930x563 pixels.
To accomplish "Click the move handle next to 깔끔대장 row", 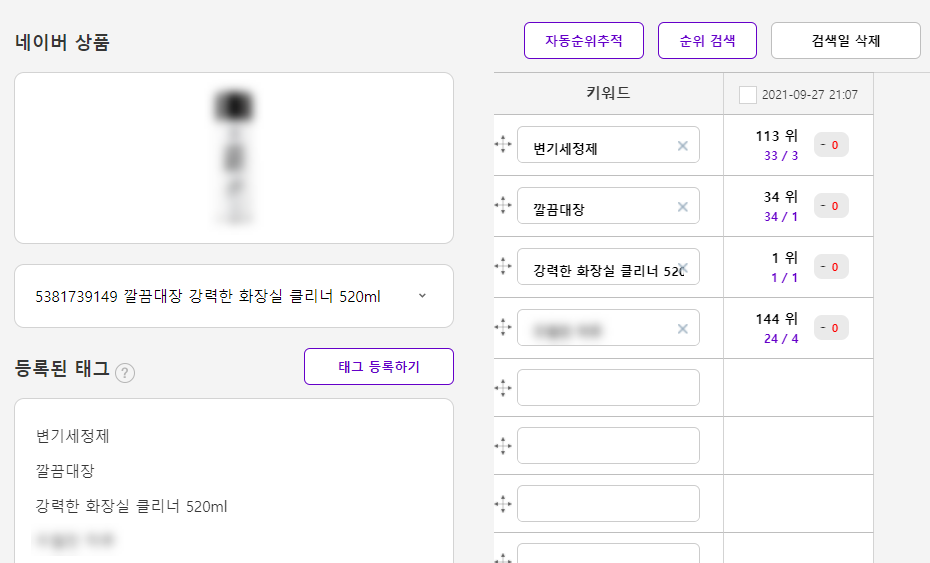I will pyautogui.click(x=503, y=205).
